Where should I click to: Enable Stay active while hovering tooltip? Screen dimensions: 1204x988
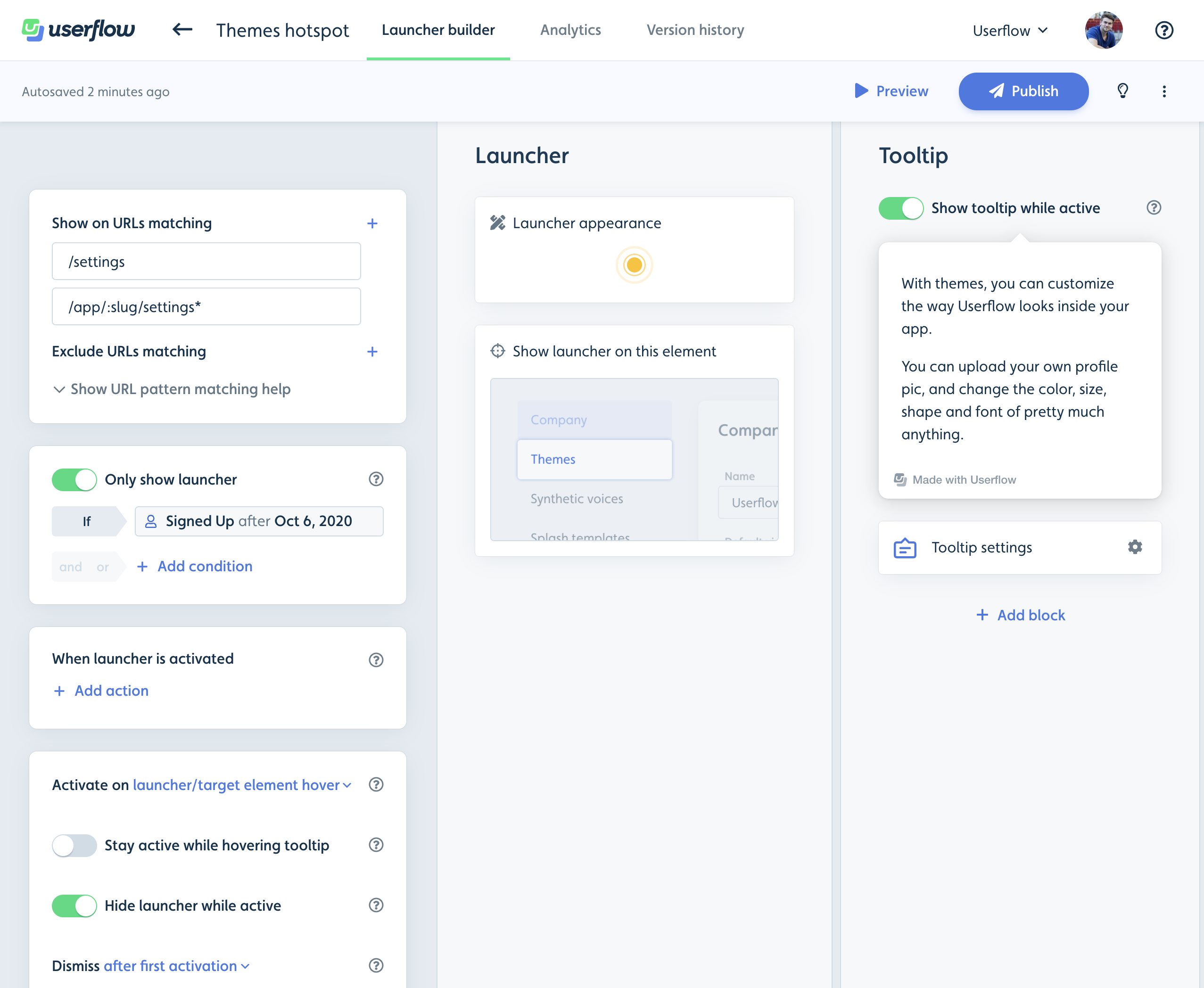74,845
